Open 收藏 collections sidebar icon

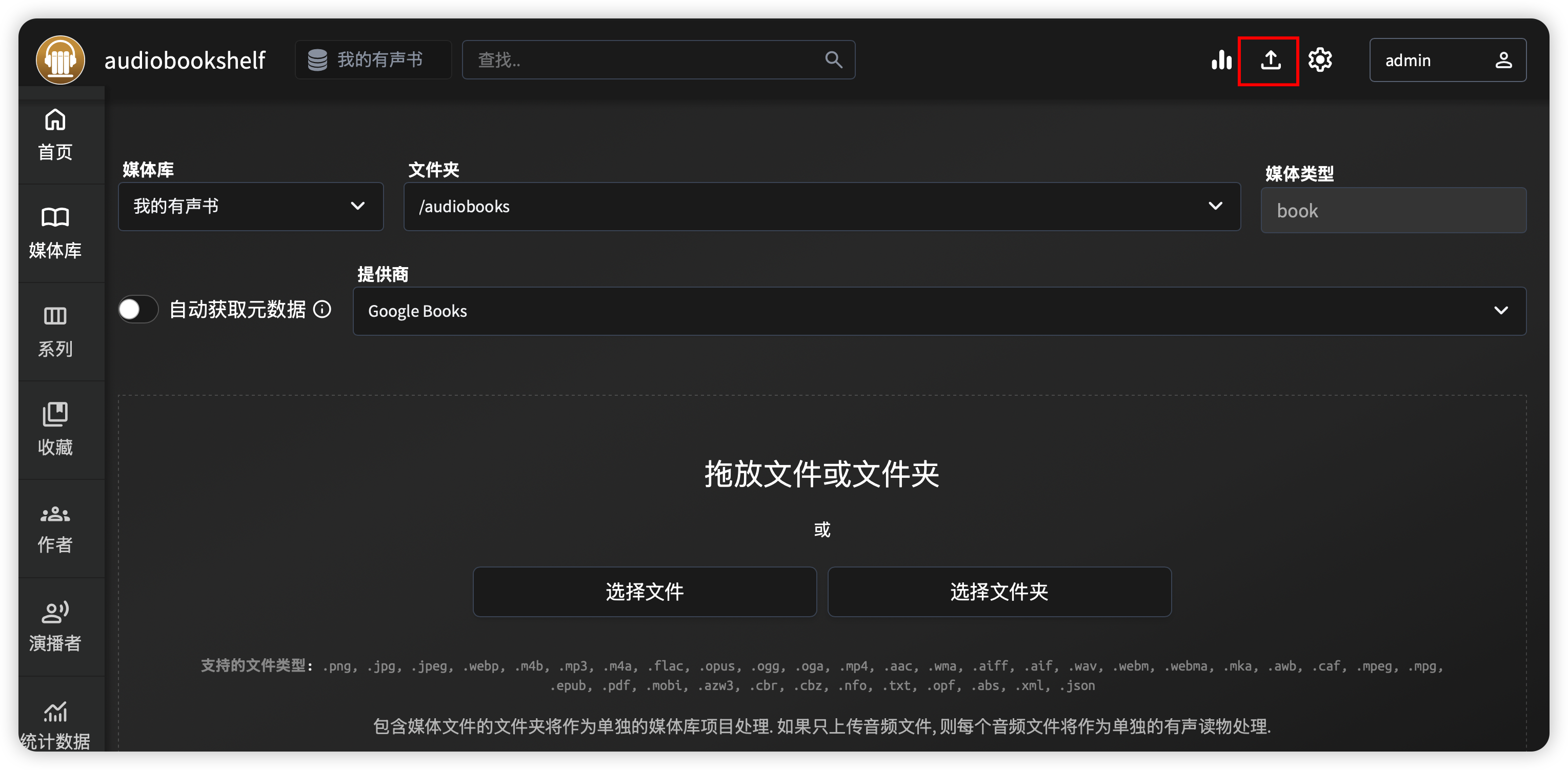coord(55,429)
